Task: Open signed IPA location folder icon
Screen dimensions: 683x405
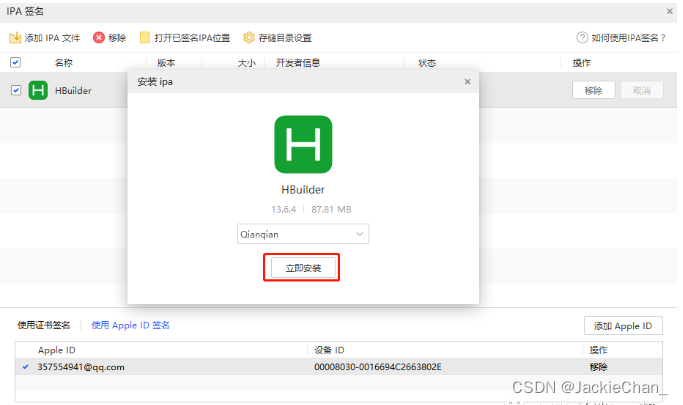Action: point(145,37)
